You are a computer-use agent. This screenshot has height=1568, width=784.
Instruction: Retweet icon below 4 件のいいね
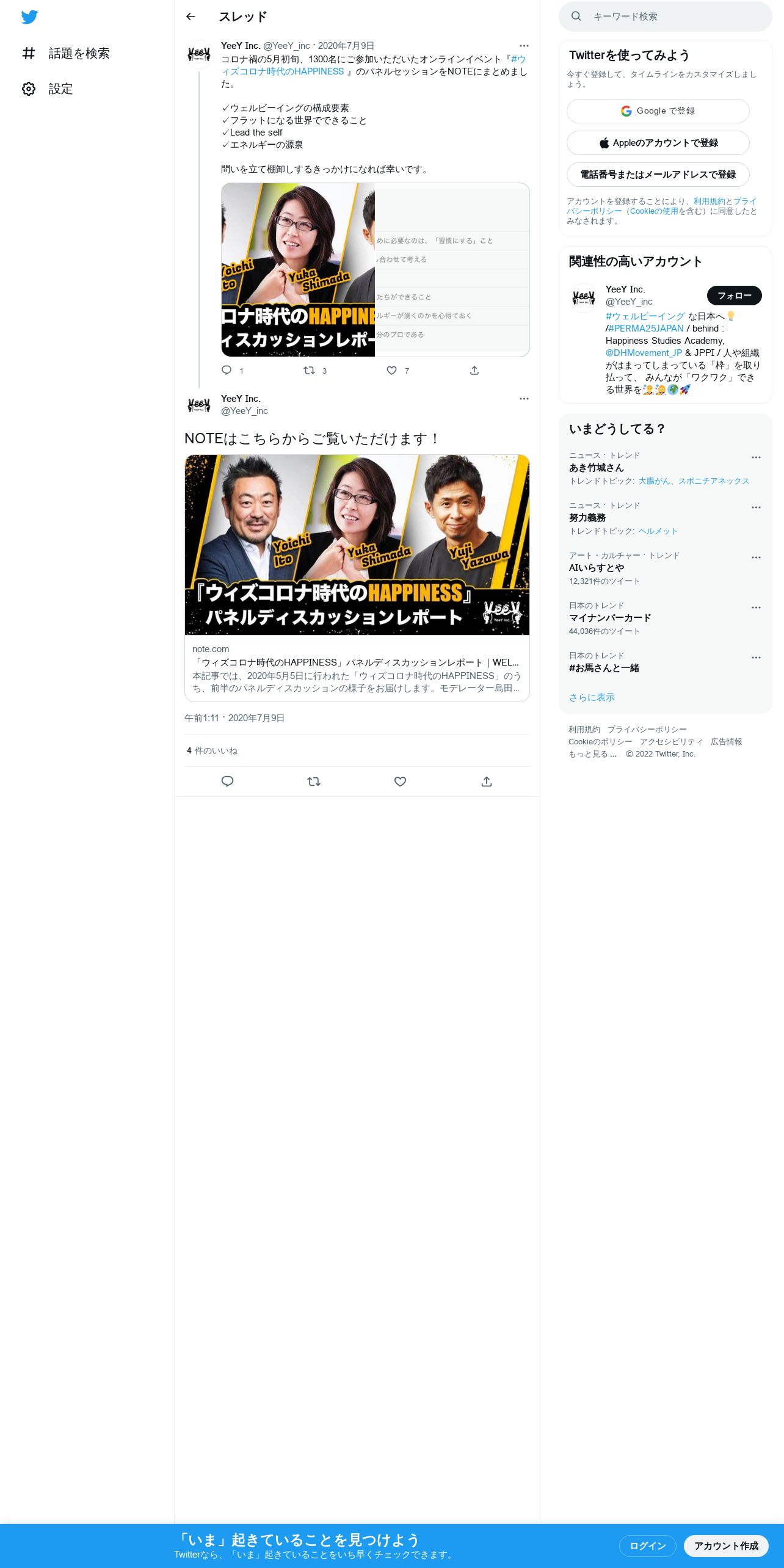[314, 782]
